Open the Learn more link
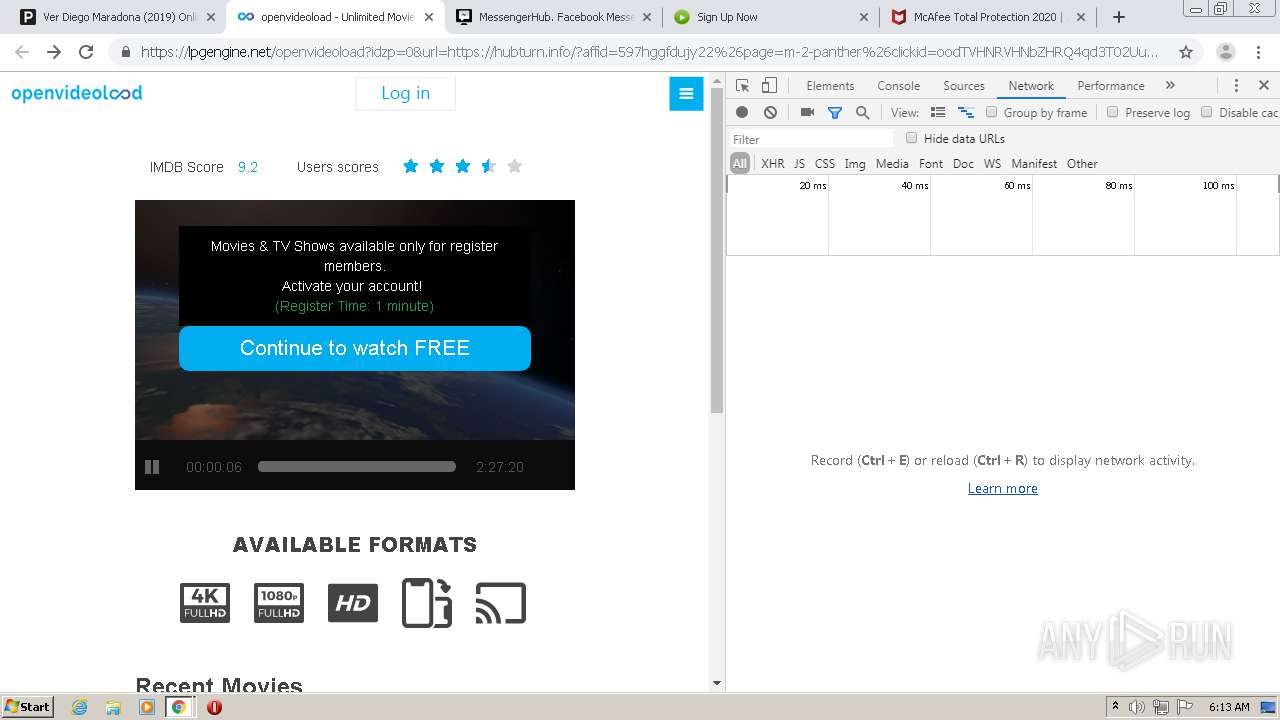This screenshot has width=1280, height=720. (1003, 488)
